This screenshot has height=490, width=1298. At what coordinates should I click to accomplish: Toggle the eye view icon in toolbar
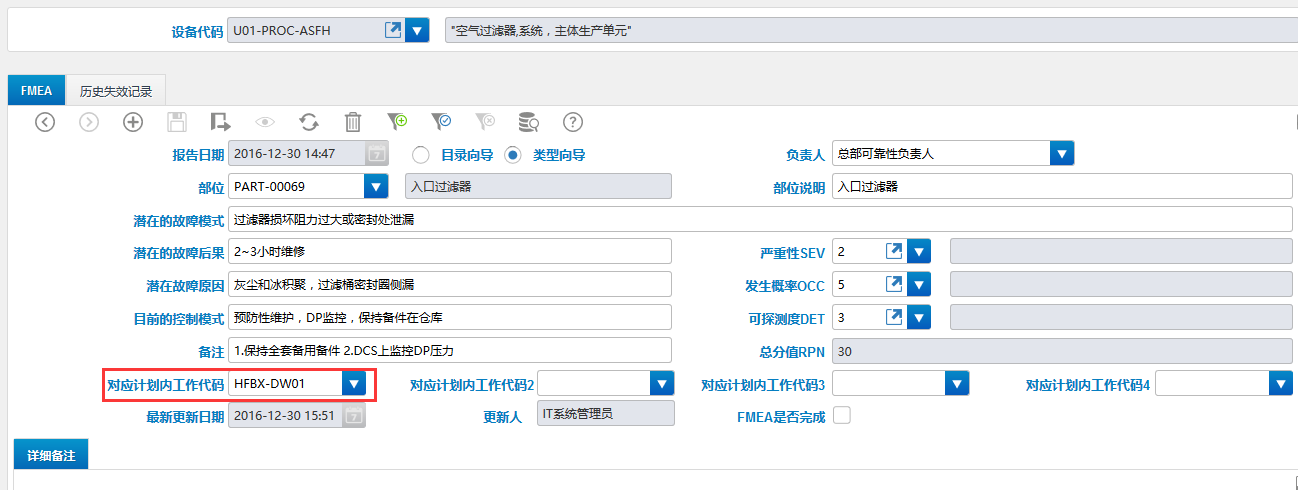click(x=265, y=122)
